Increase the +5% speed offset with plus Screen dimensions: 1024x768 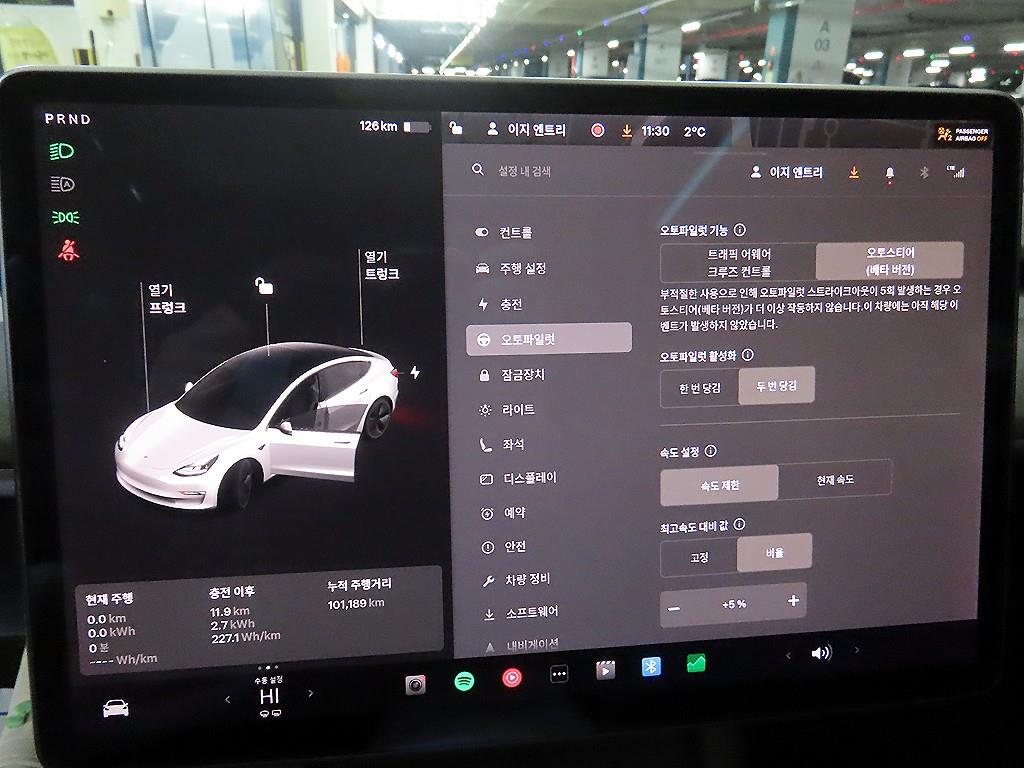pyautogui.click(x=791, y=603)
